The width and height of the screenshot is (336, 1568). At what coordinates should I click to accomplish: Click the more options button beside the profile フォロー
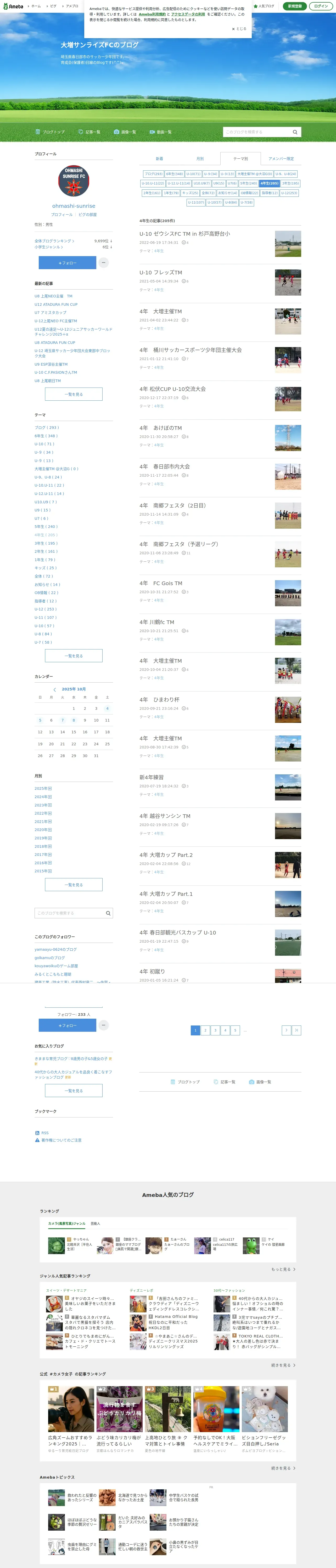click(x=104, y=262)
